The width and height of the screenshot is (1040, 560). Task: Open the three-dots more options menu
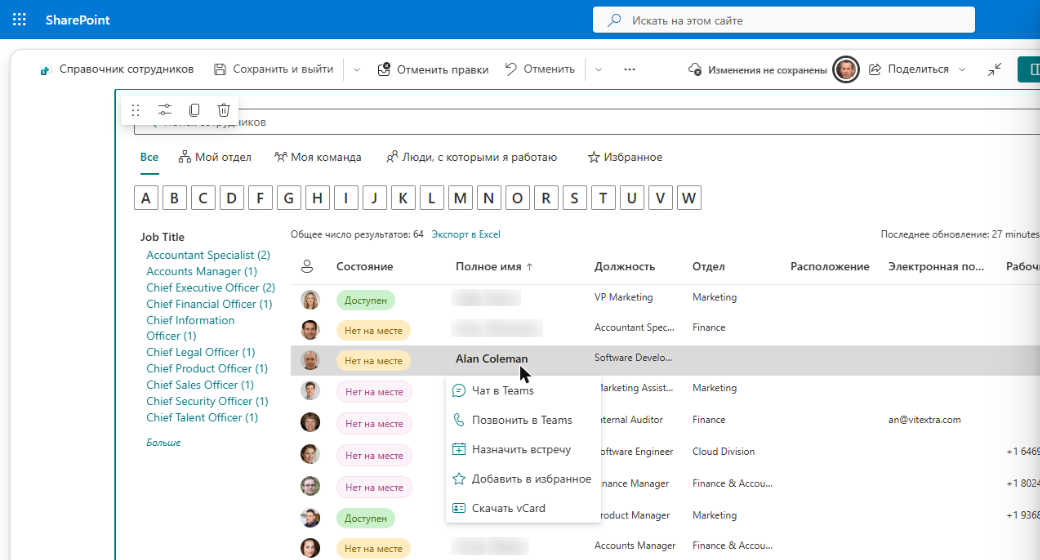tap(629, 69)
